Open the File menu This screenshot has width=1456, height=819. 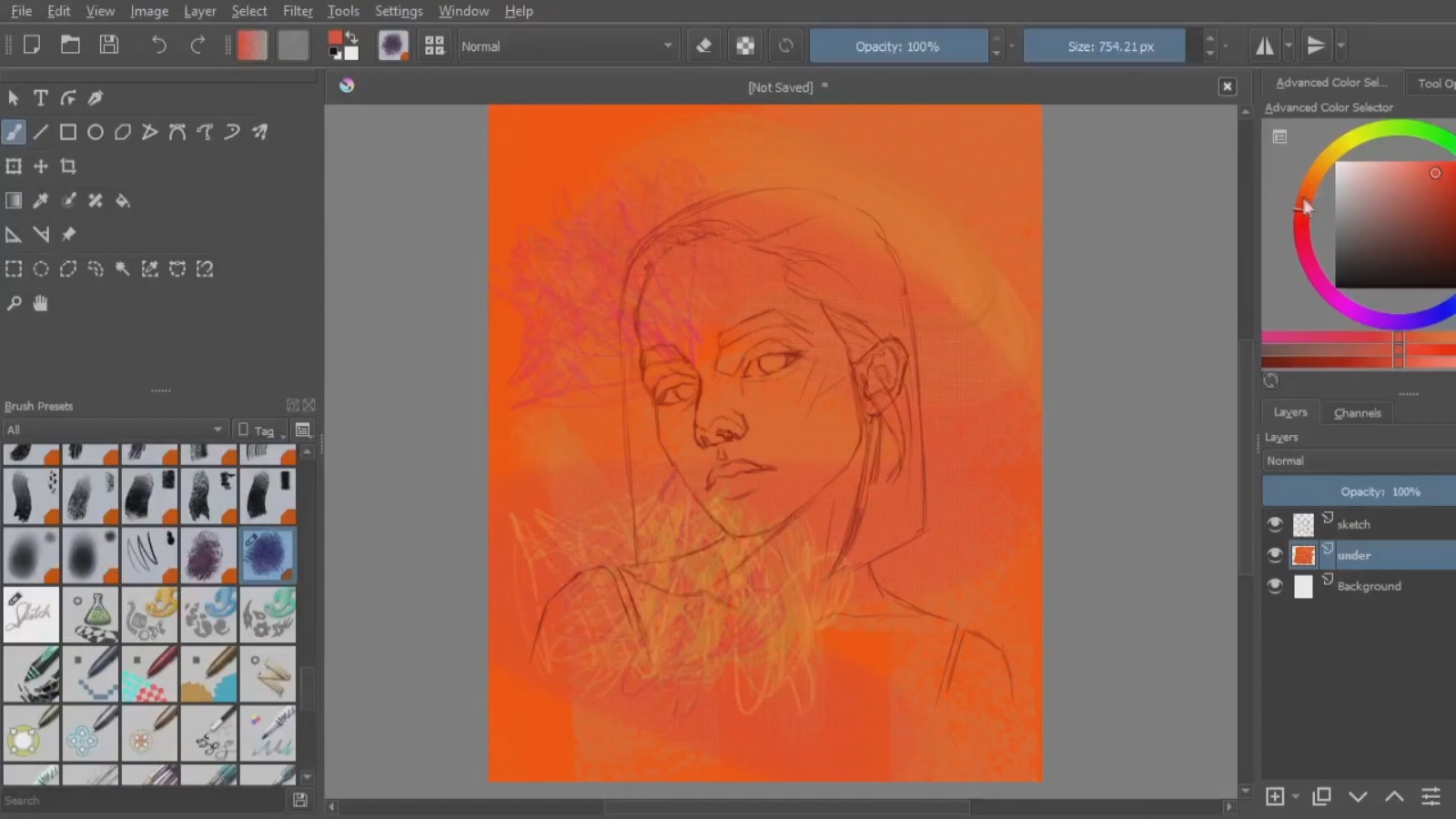coord(21,11)
